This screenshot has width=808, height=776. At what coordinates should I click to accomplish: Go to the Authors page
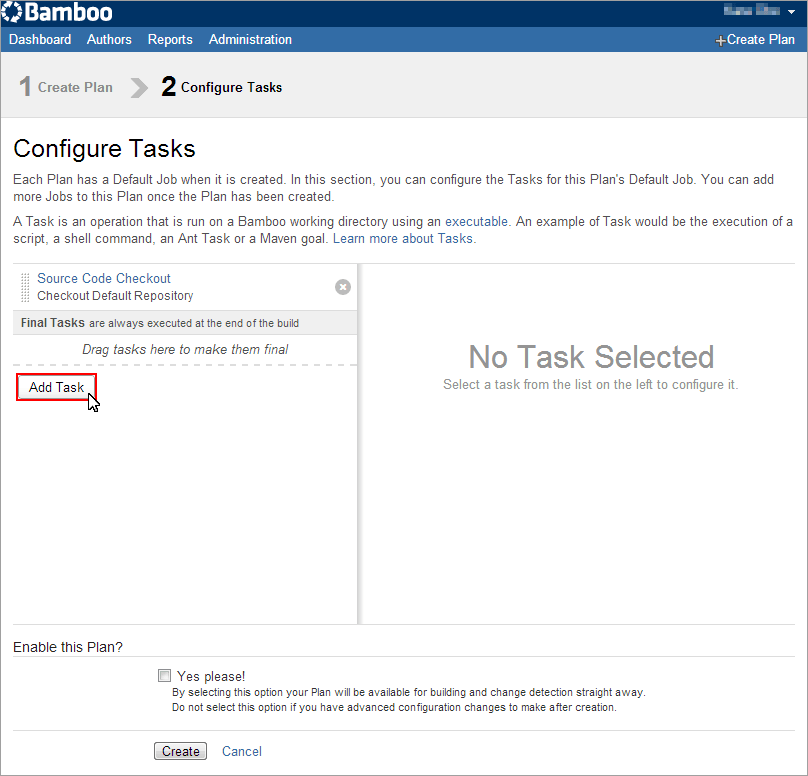click(x=109, y=40)
